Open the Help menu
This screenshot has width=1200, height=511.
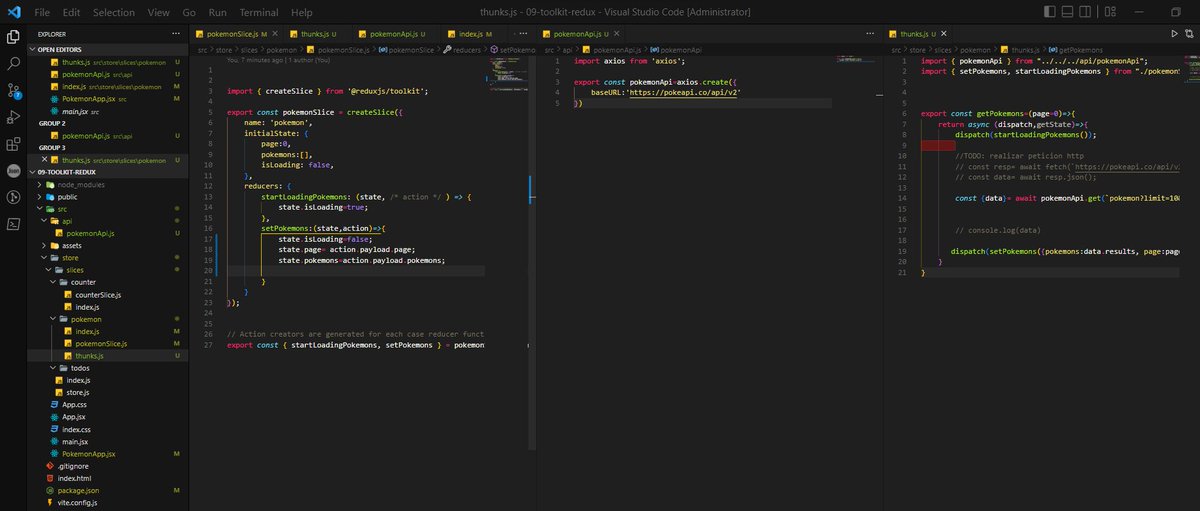pyautogui.click(x=301, y=12)
